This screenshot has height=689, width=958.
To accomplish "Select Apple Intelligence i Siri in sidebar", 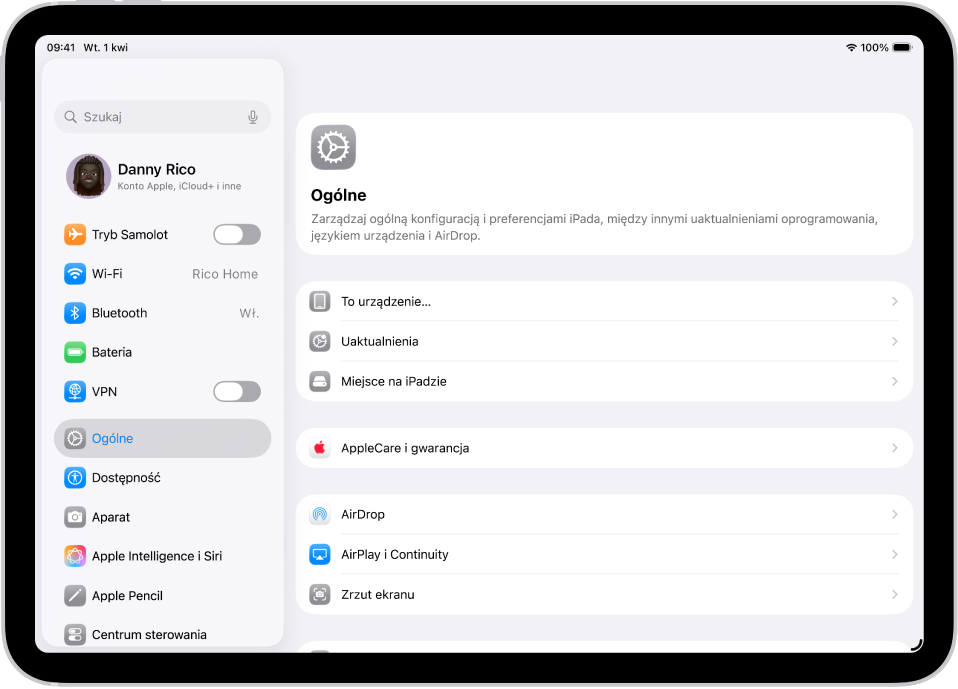I will click(163, 556).
